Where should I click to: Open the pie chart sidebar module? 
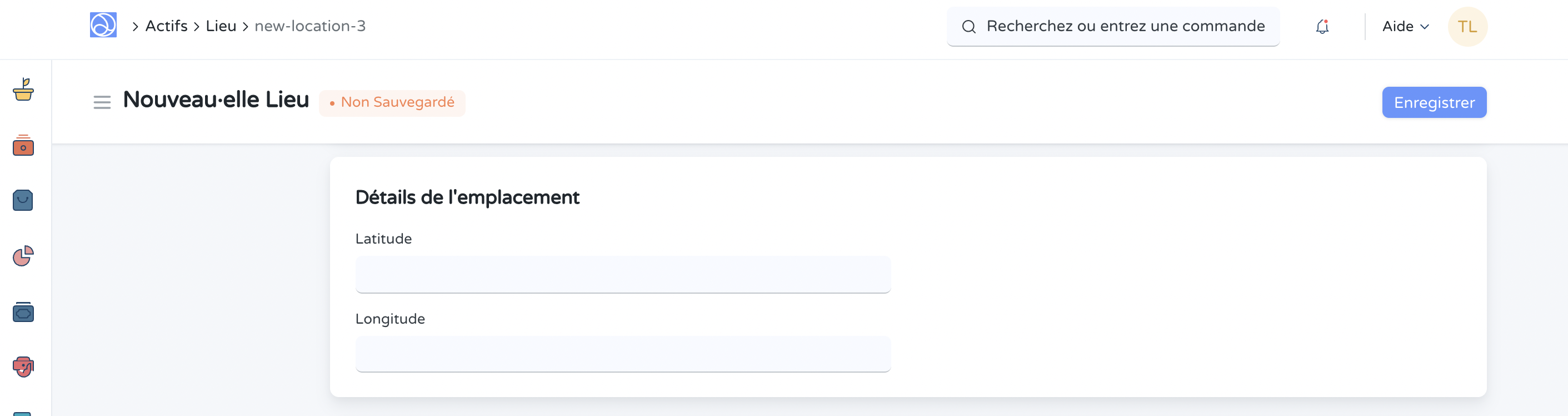click(x=23, y=256)
